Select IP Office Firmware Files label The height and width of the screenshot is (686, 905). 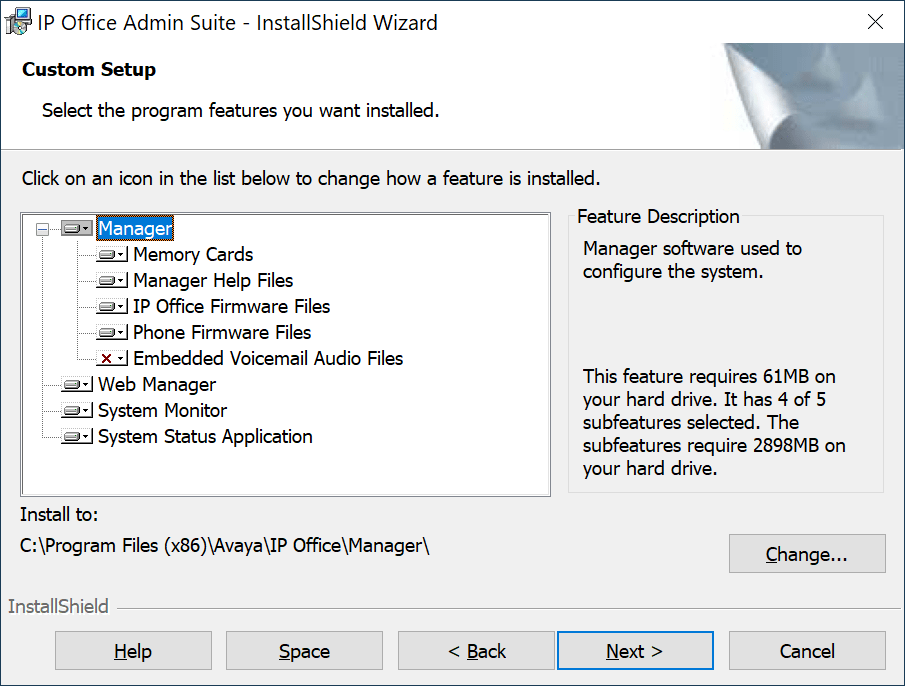click(x=231, y=306)
